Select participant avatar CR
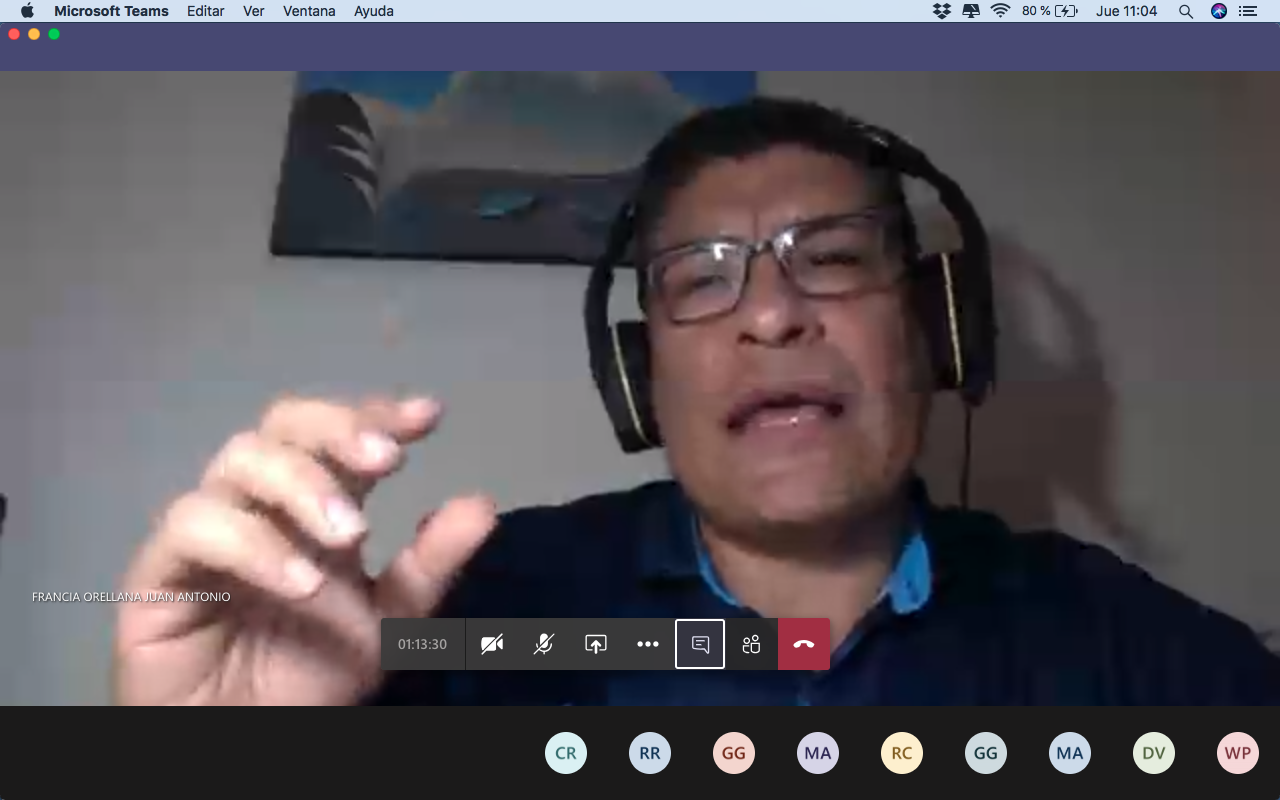The height and width of the screenshot is (800, 1280). click(x=566, y=753)
